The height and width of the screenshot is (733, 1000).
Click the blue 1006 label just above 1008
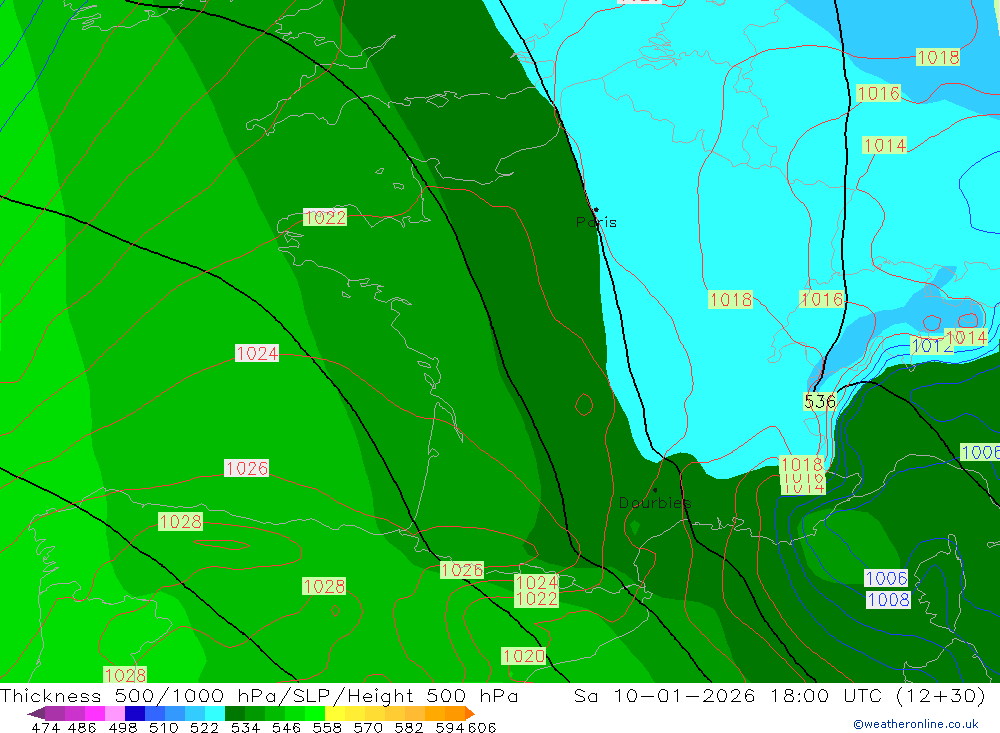pos(886,578)
